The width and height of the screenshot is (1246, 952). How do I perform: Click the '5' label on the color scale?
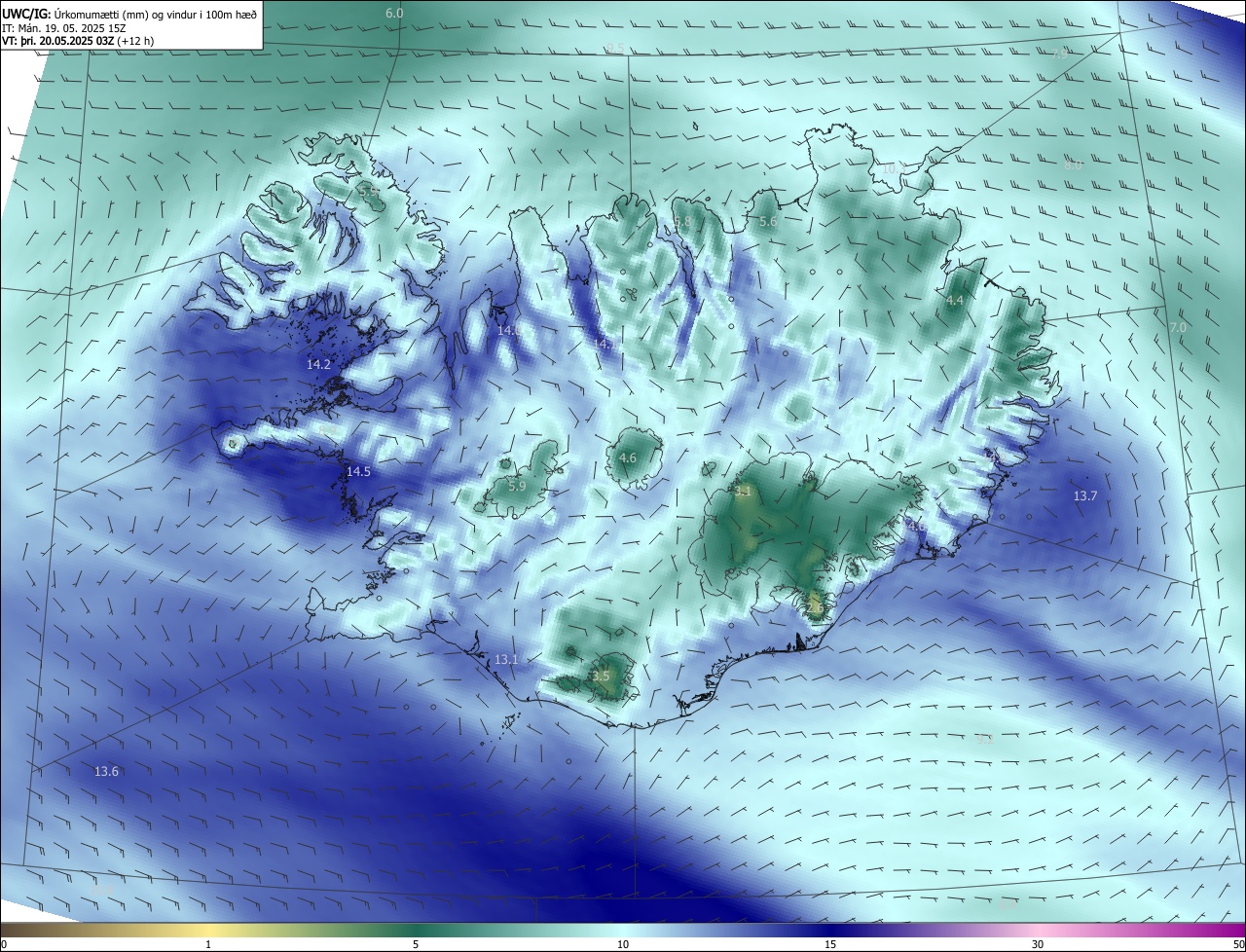416,944
